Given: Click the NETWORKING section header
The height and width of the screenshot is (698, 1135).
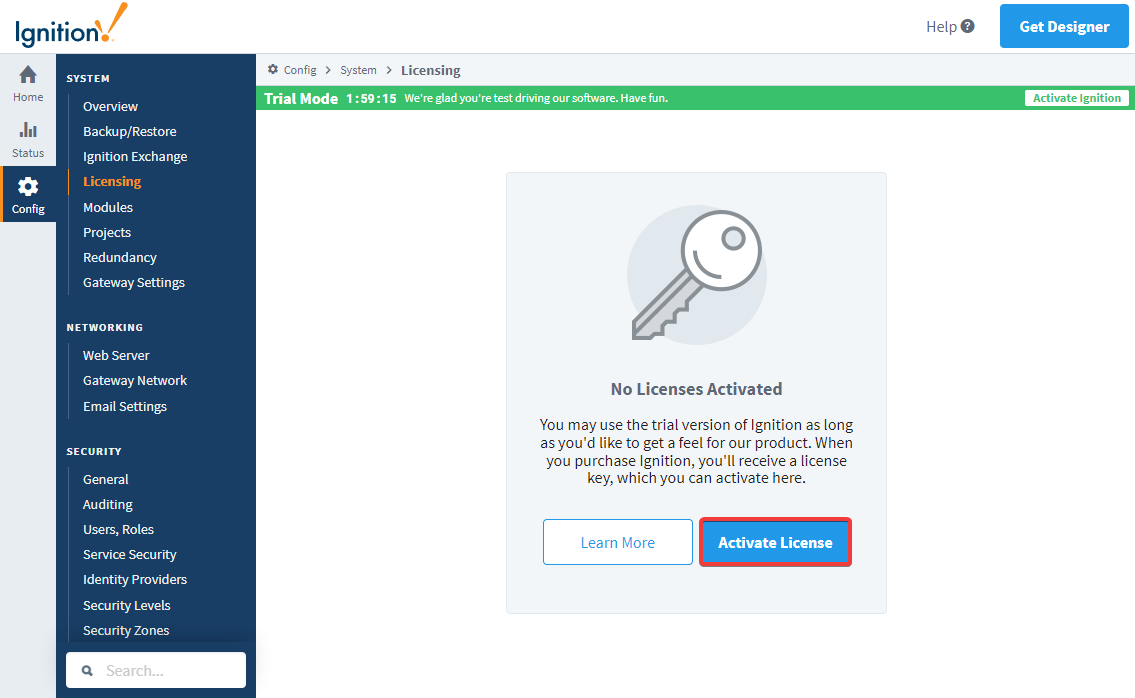Looking at the screenshot, I should [105, 327].
